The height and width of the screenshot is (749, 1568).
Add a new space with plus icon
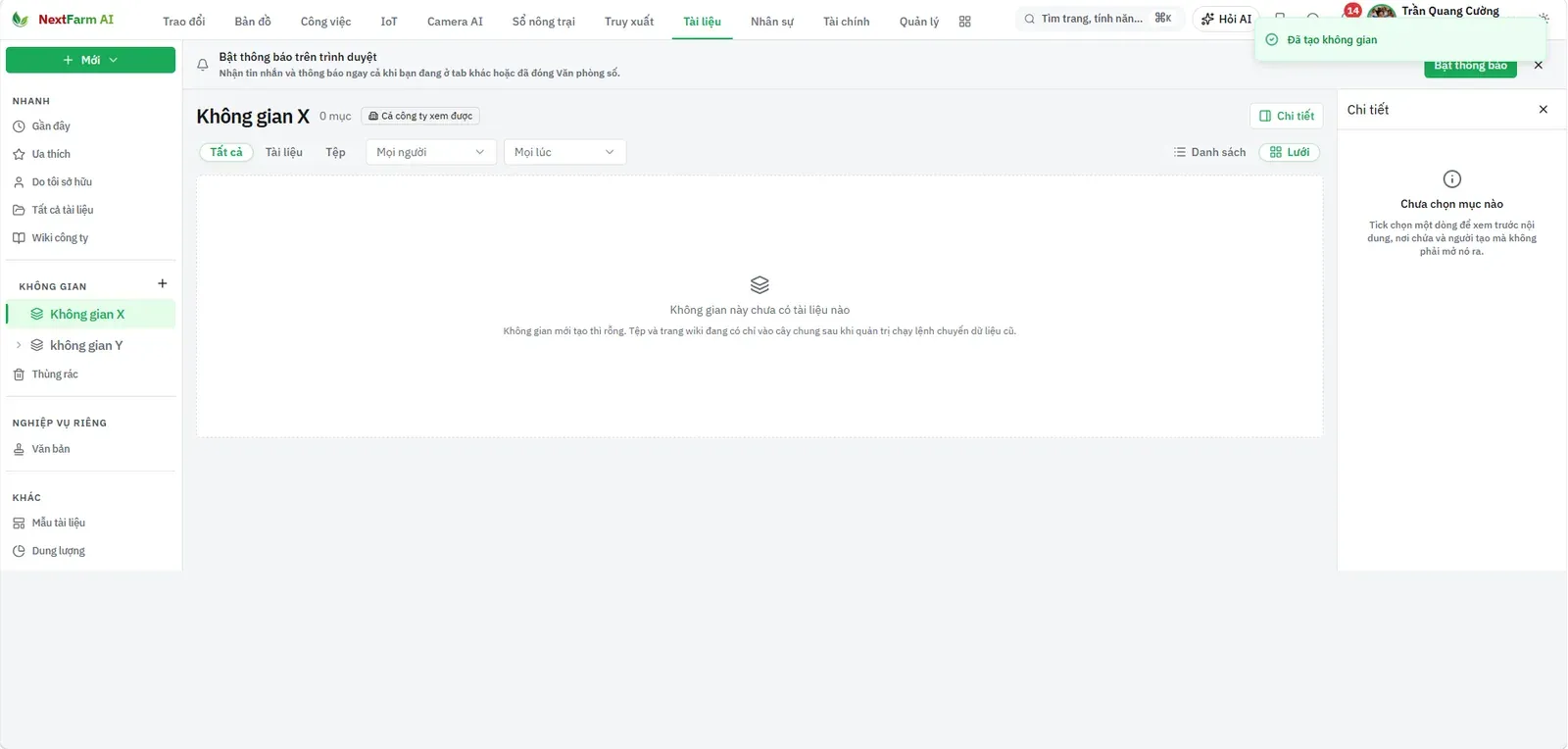[163, 284]
